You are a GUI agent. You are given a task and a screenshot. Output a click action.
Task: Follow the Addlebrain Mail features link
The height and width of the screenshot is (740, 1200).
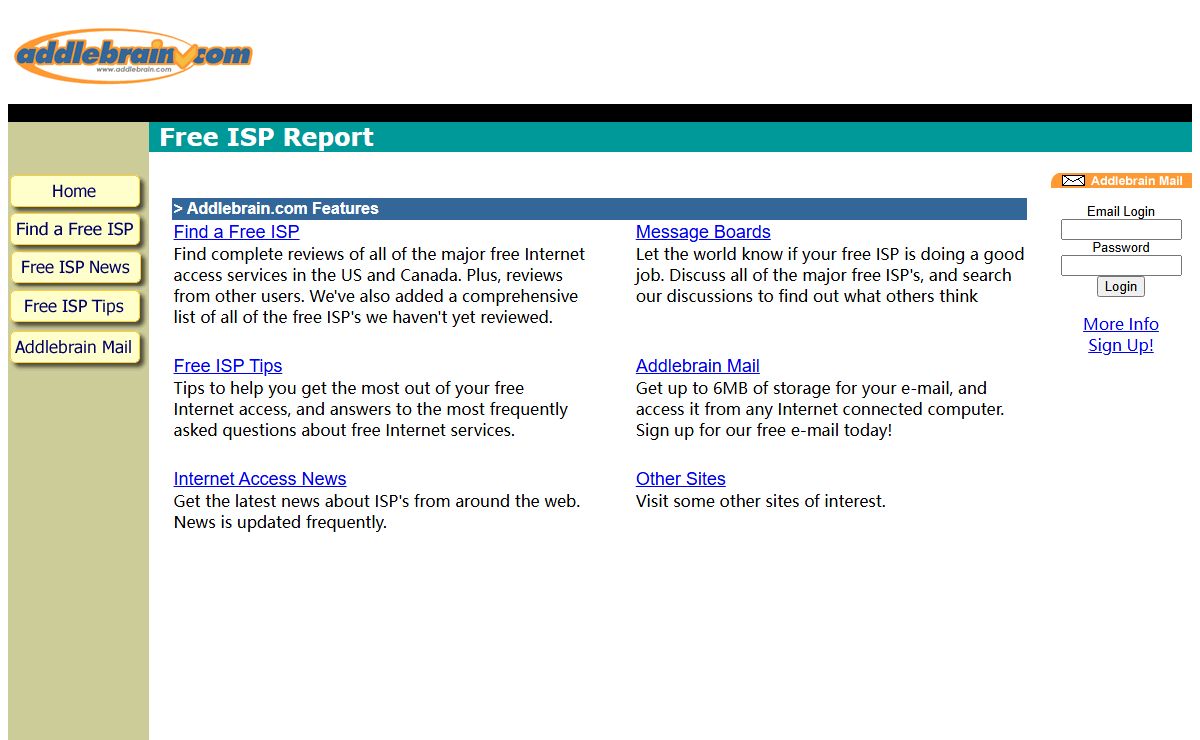pos(698,366)
